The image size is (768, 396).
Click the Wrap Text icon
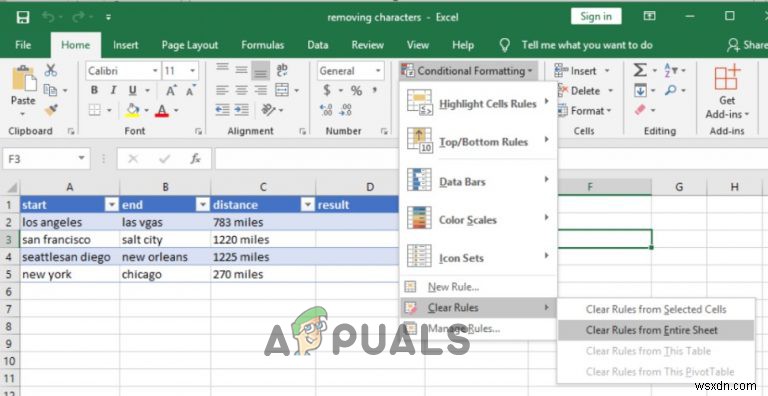pyautogui.click(x=282, y=70)
